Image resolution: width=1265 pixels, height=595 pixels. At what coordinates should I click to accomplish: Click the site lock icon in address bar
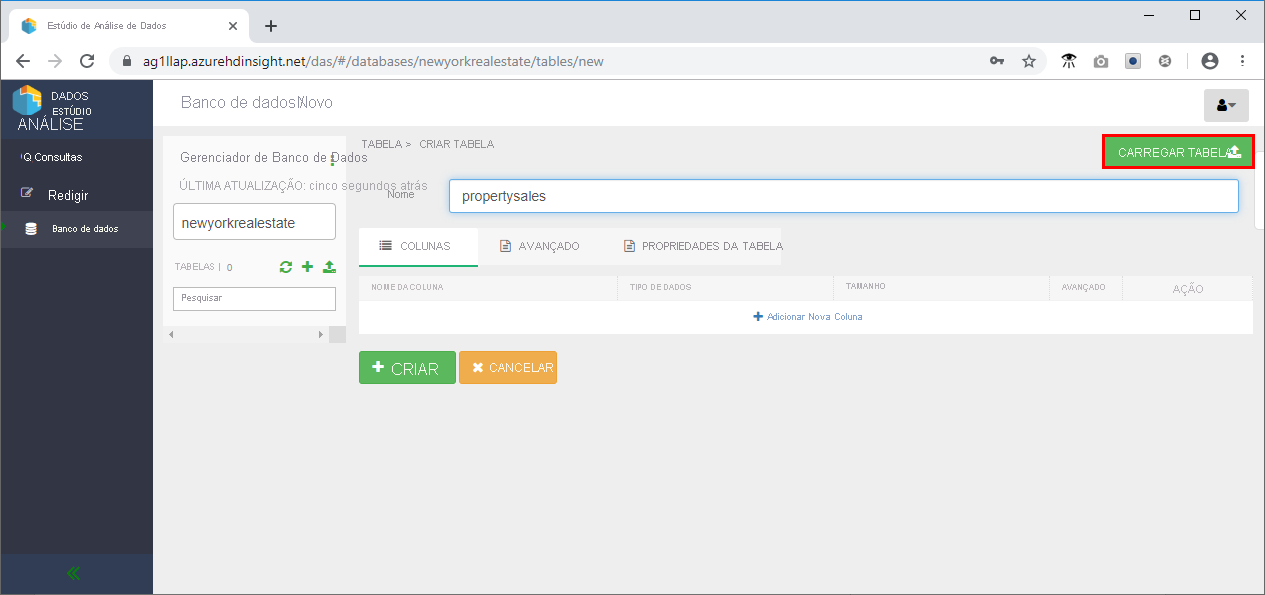click(126, 61)
